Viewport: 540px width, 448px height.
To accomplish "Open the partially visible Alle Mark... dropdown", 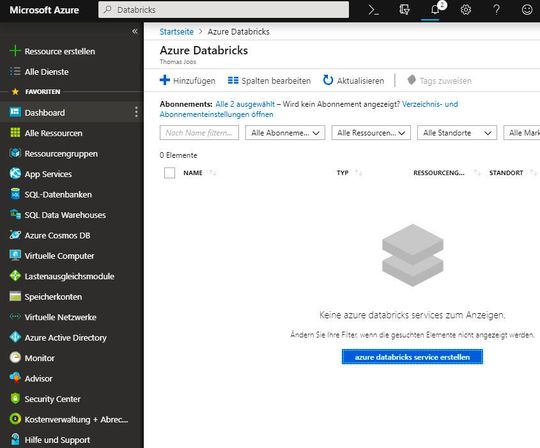I will [522, 133].
